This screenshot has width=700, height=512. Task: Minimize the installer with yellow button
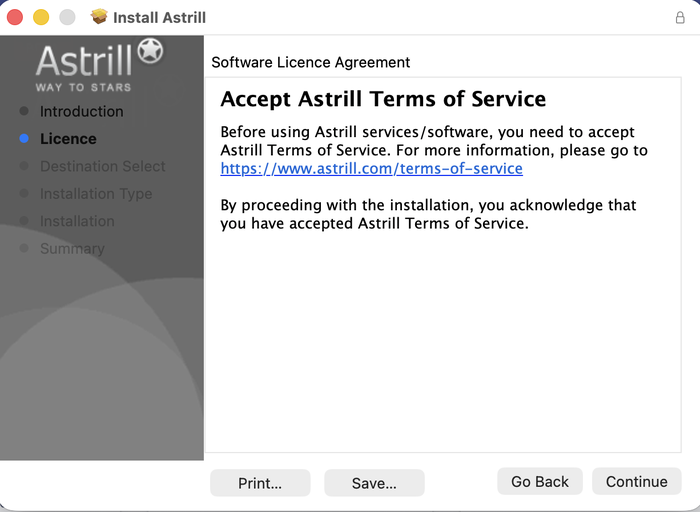click(x=41, y=17)
